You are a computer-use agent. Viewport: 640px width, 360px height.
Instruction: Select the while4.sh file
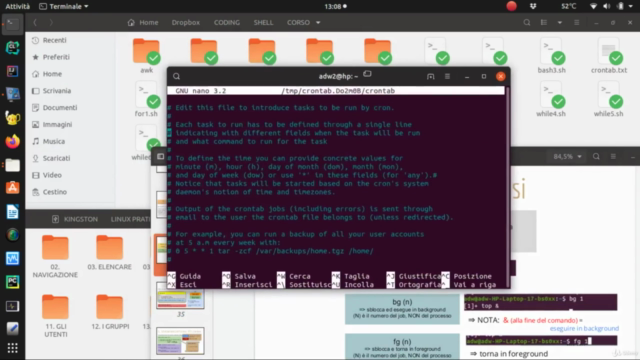tap(551, 99)
